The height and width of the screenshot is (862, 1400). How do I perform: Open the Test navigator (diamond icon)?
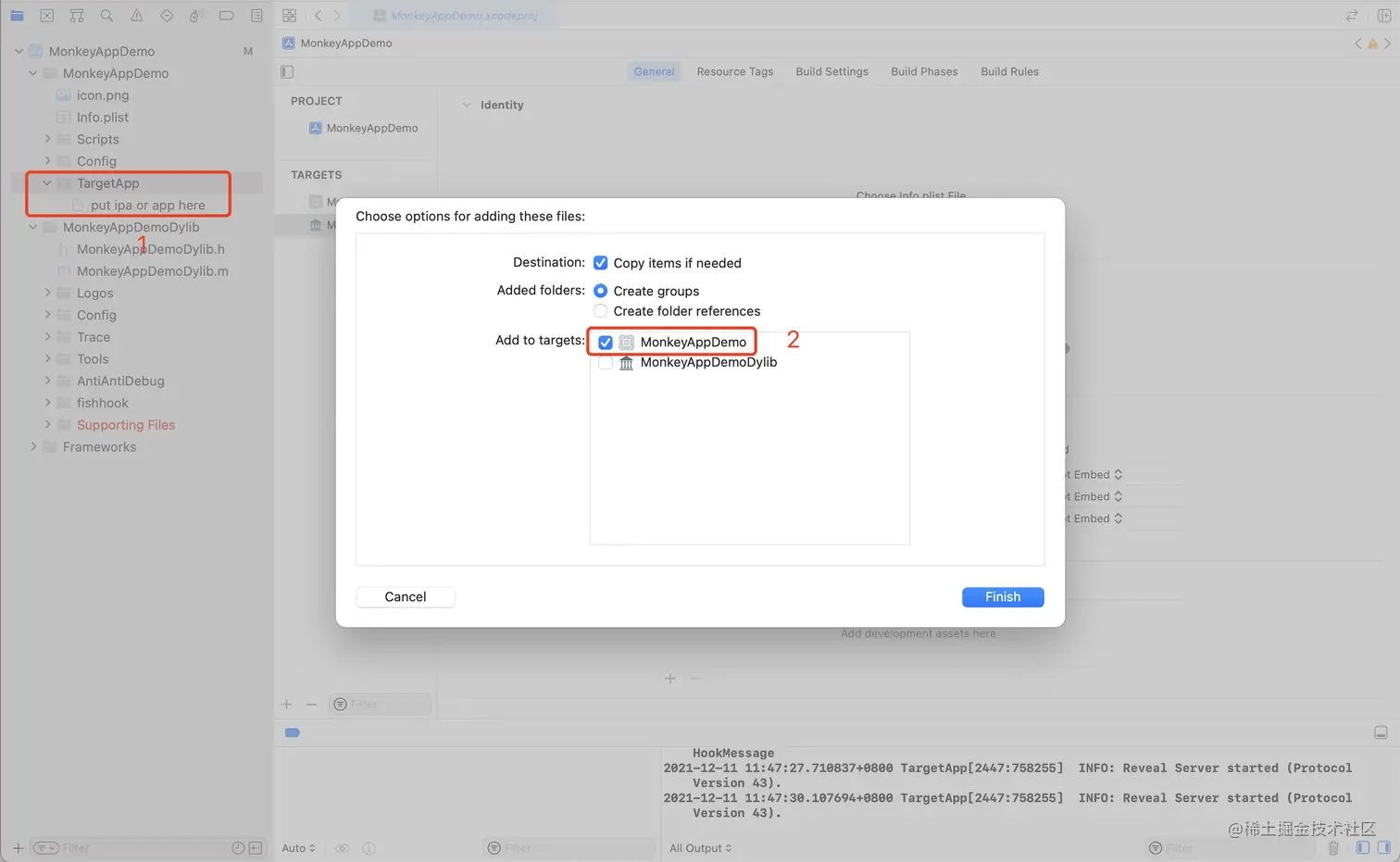[x=167, y=15]
